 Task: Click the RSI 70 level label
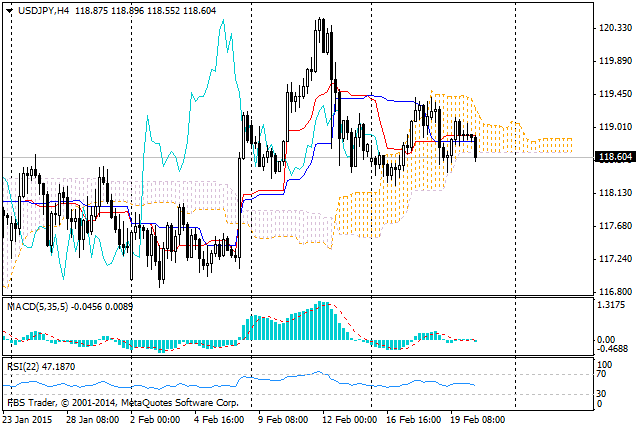click(x=602, y=374)
